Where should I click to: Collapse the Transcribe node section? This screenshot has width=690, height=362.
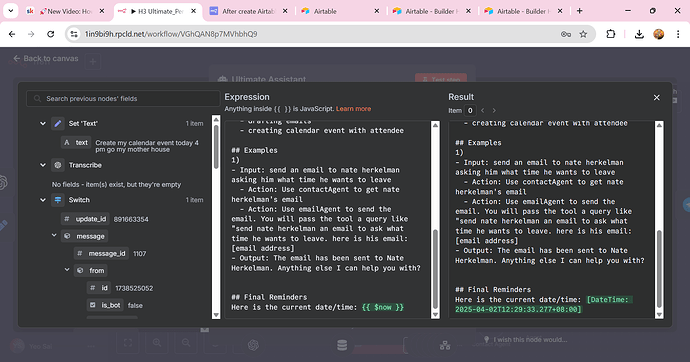point(43,165)
